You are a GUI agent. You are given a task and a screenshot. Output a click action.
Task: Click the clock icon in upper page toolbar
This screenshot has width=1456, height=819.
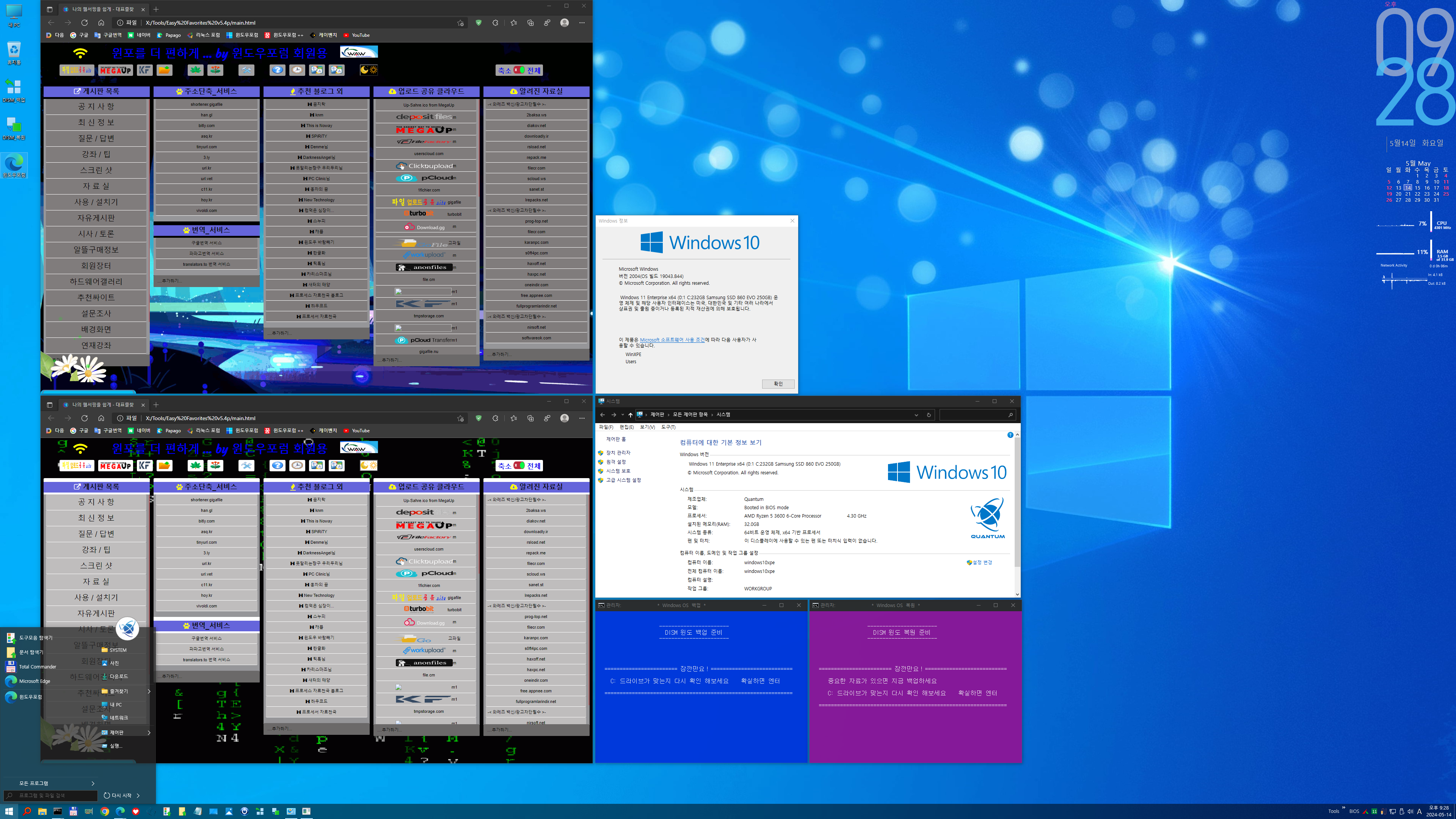[297, 70]
